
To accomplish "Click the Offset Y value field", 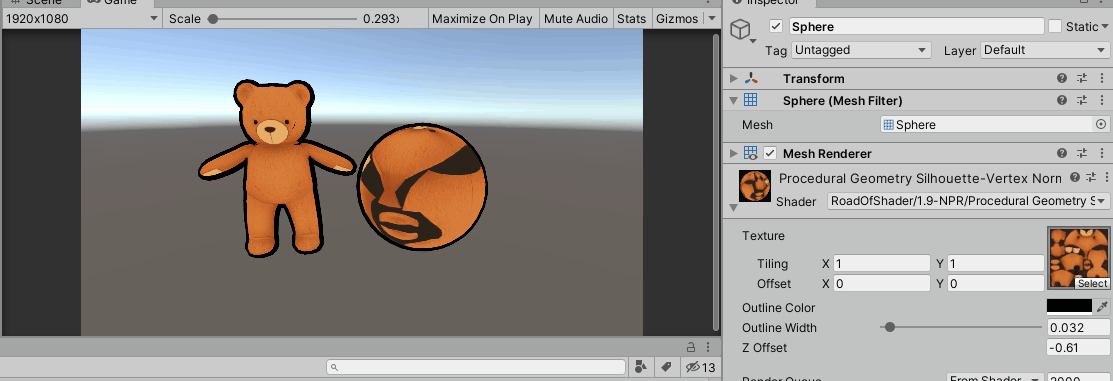I will tap(995, 283).
